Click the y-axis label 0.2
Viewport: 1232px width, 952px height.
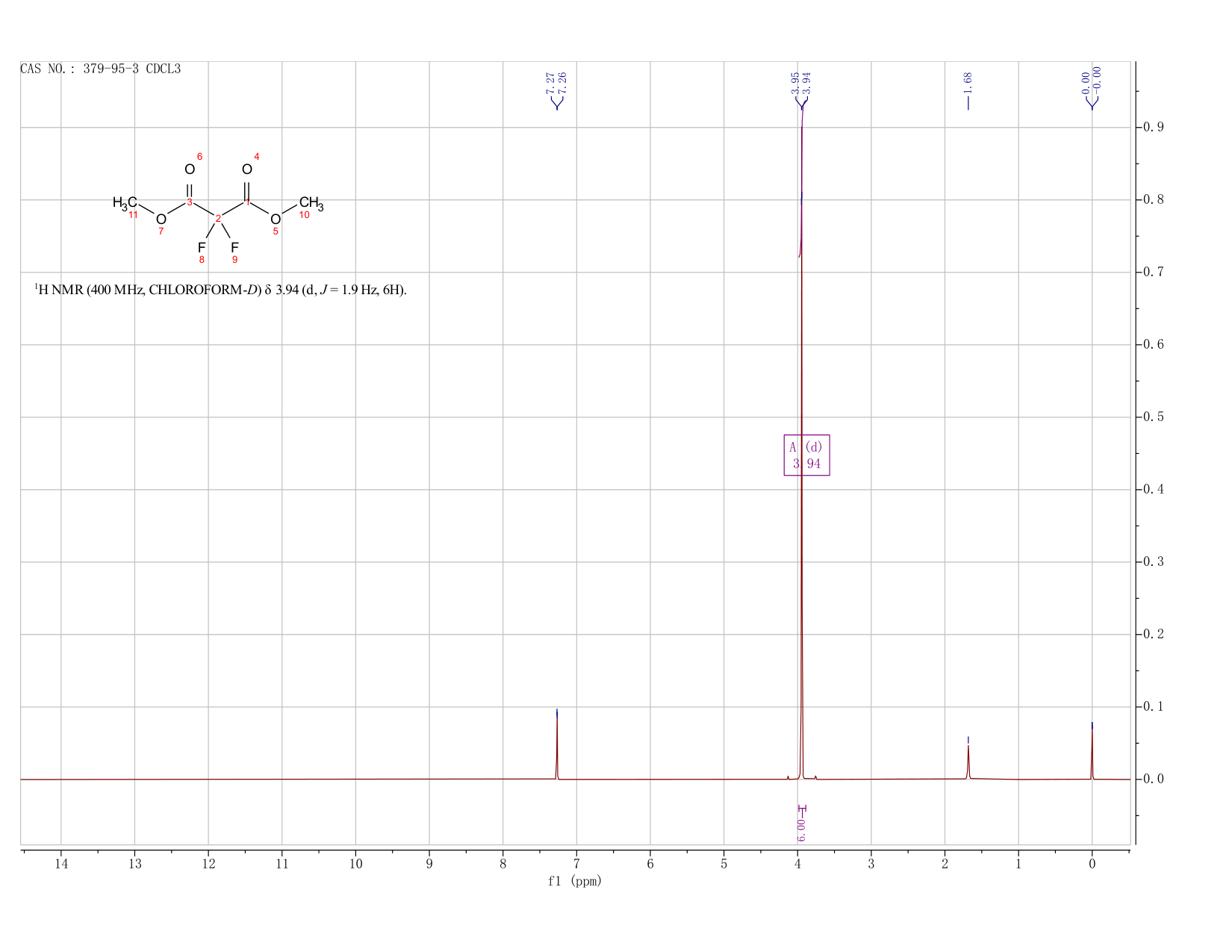click(1154, 635)
